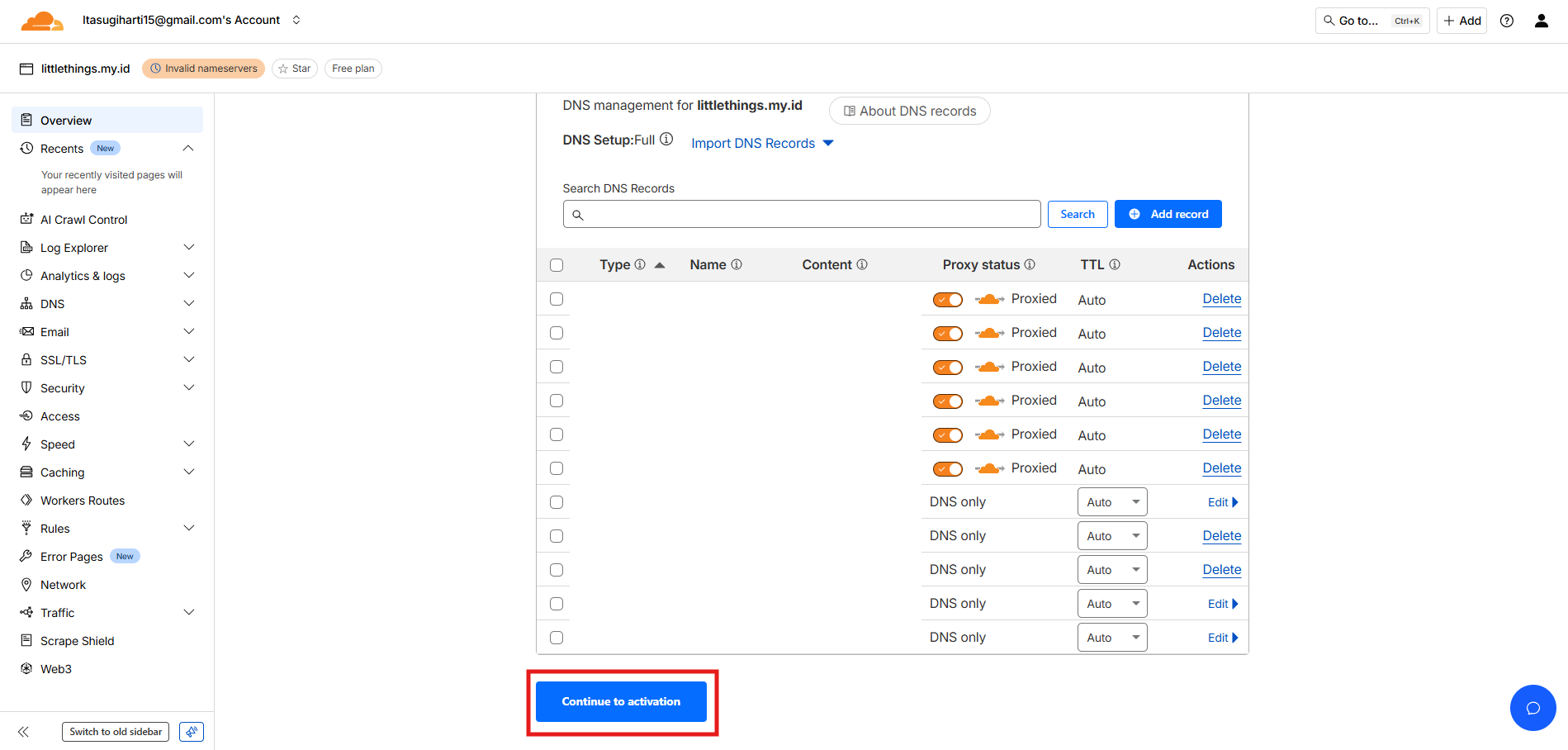Screen dimensions: 1568x750
Task: Open About DNS records
Action: (x=909, y=111)
